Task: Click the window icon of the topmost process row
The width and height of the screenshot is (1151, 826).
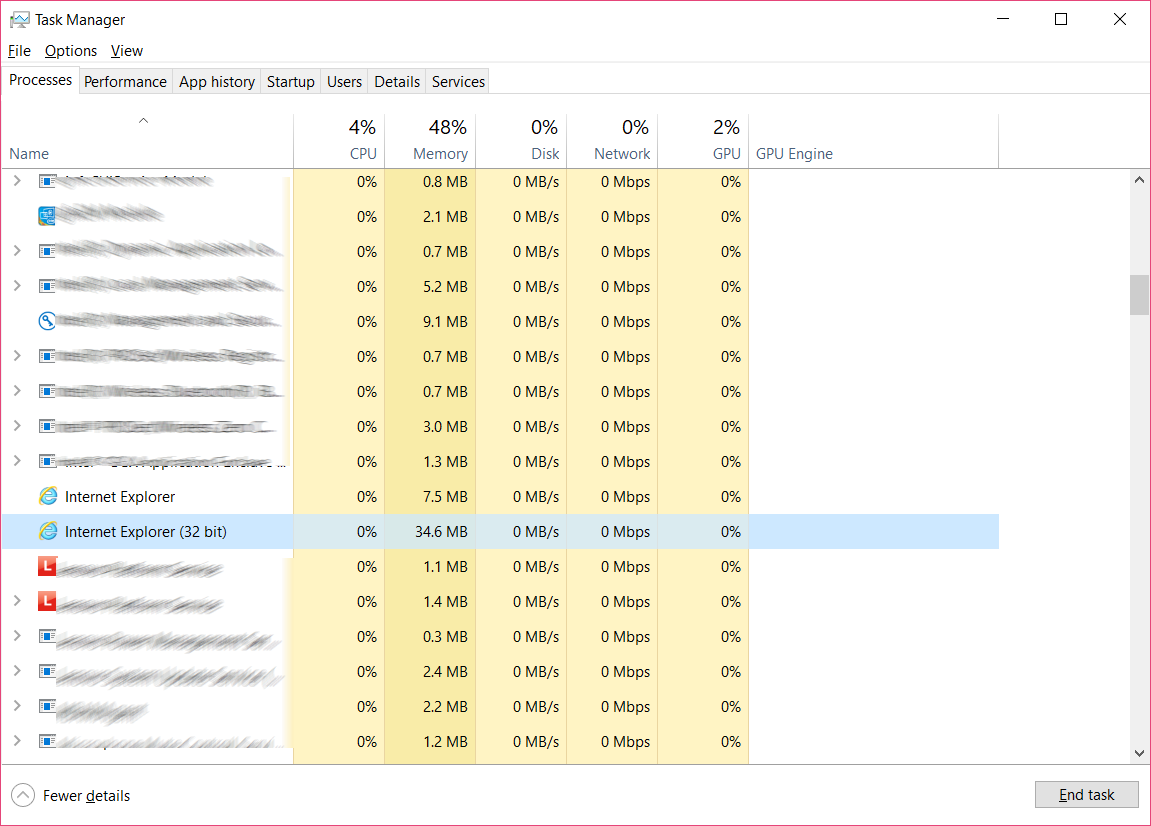Action: pyautogui.click(x=46, y=180)
